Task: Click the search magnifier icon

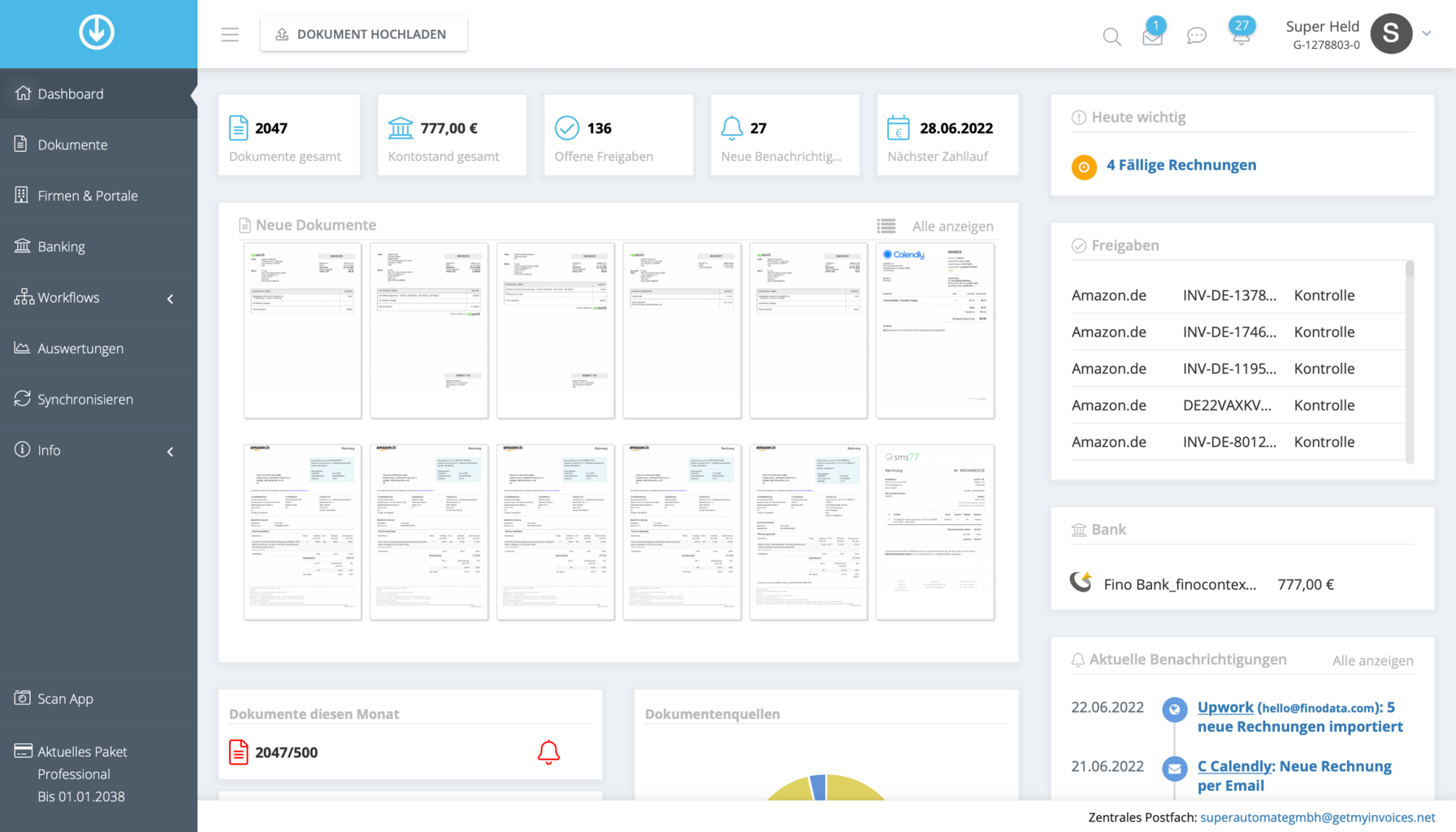Action: click(1111, 37)
